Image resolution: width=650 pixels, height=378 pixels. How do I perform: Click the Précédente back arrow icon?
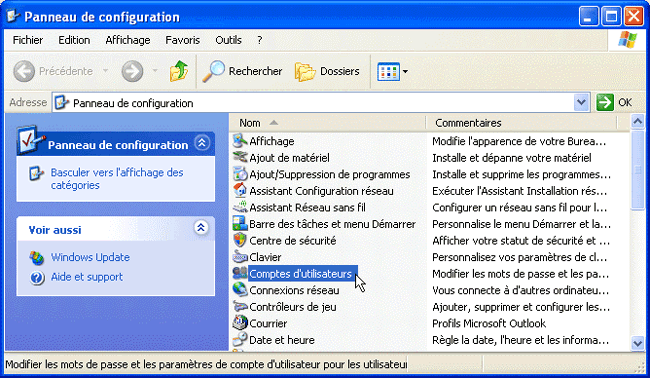(24, 71)
